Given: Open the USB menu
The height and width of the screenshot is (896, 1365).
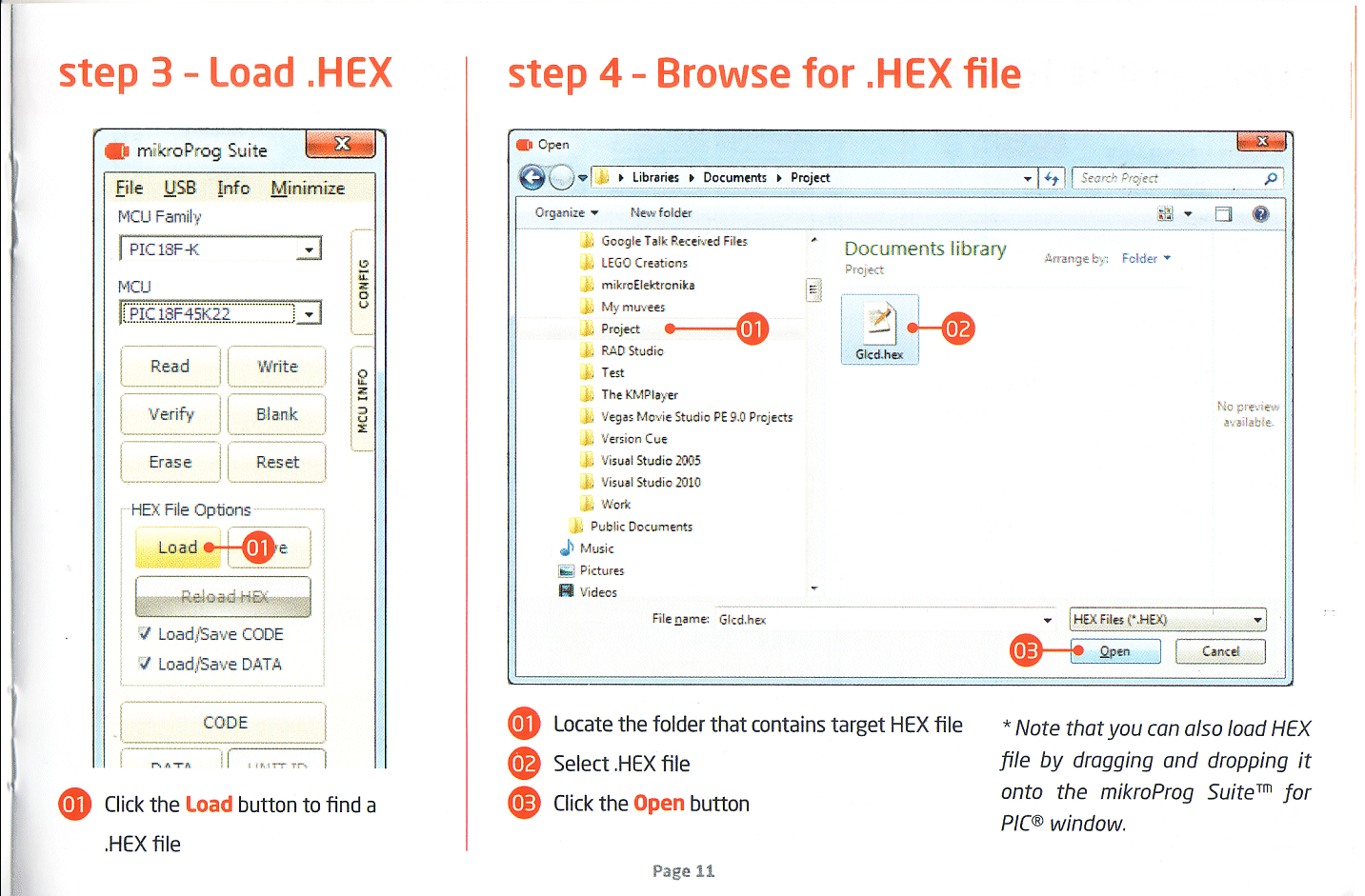Looking at the screenshot, I should 180,189.
